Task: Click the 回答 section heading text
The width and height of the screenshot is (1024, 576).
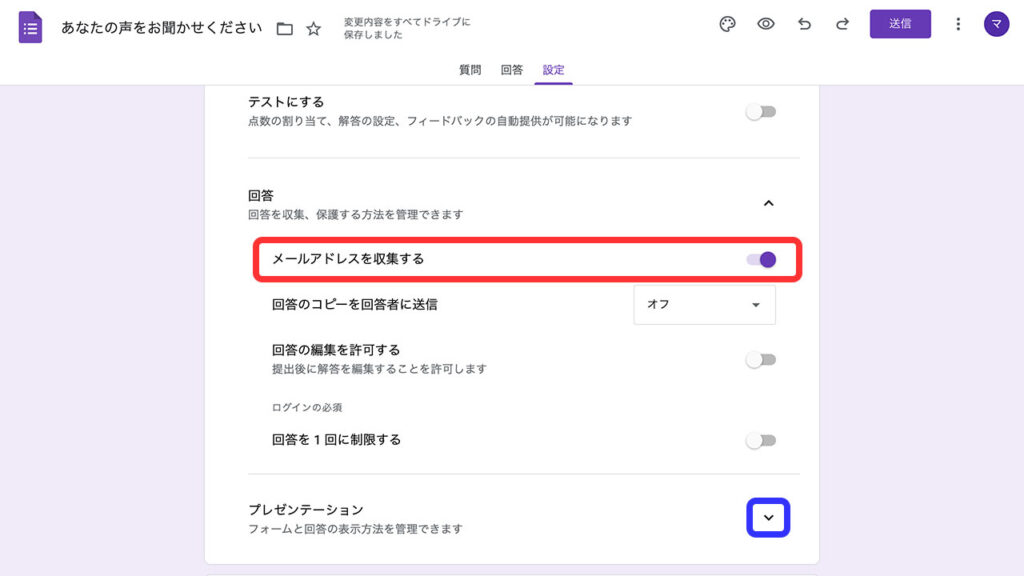Action: (x=261, y=195)
